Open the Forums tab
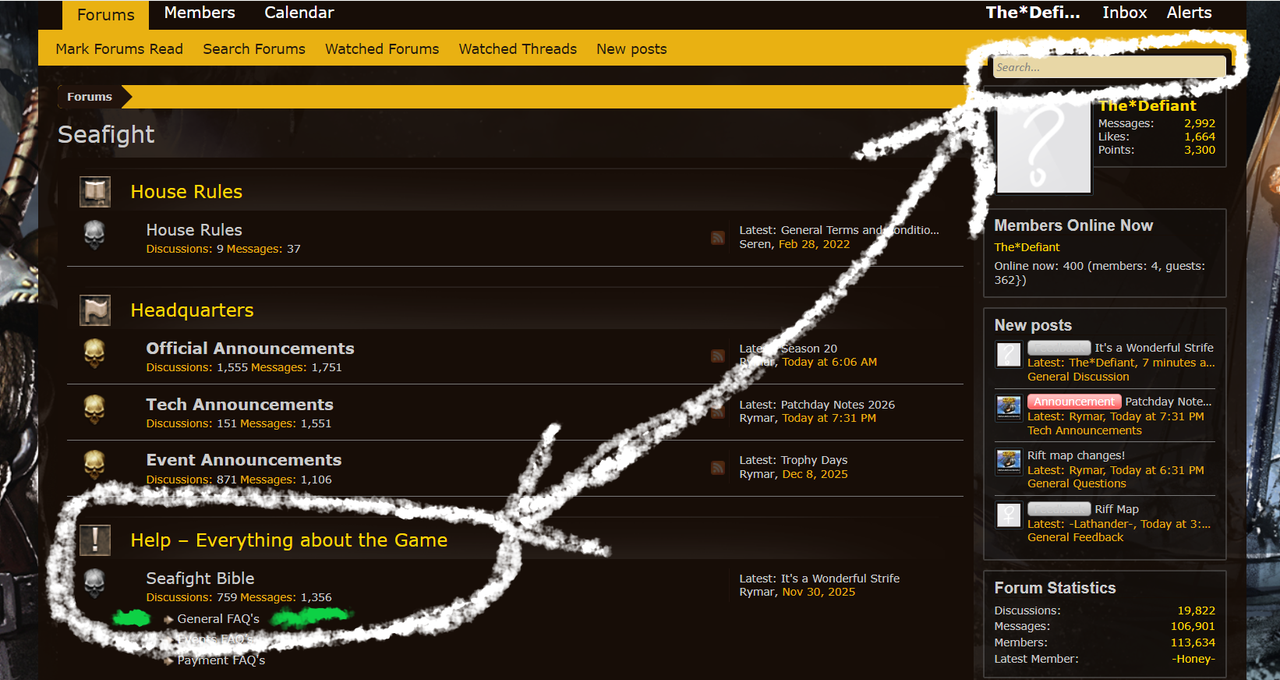Viewport: 1280px width, 680px height. pyautogui.click(x=105, y=14)
